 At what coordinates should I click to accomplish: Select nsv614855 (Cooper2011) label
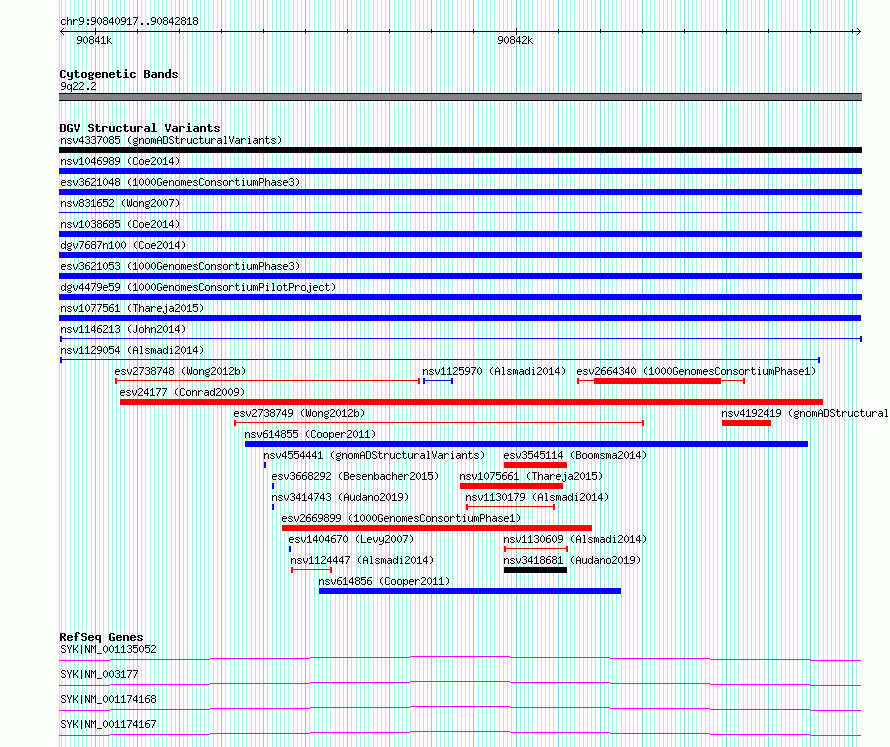[x=310, y=434]
